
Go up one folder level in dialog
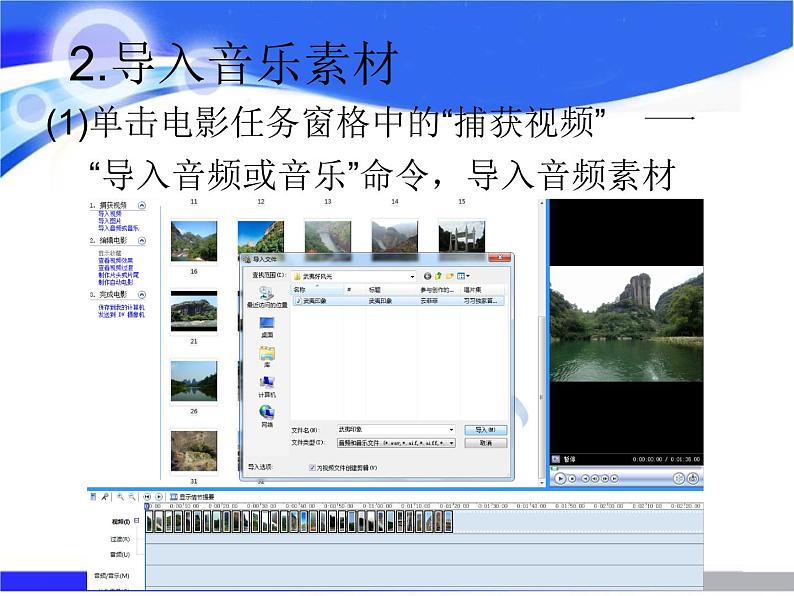[x=439, y=275]
